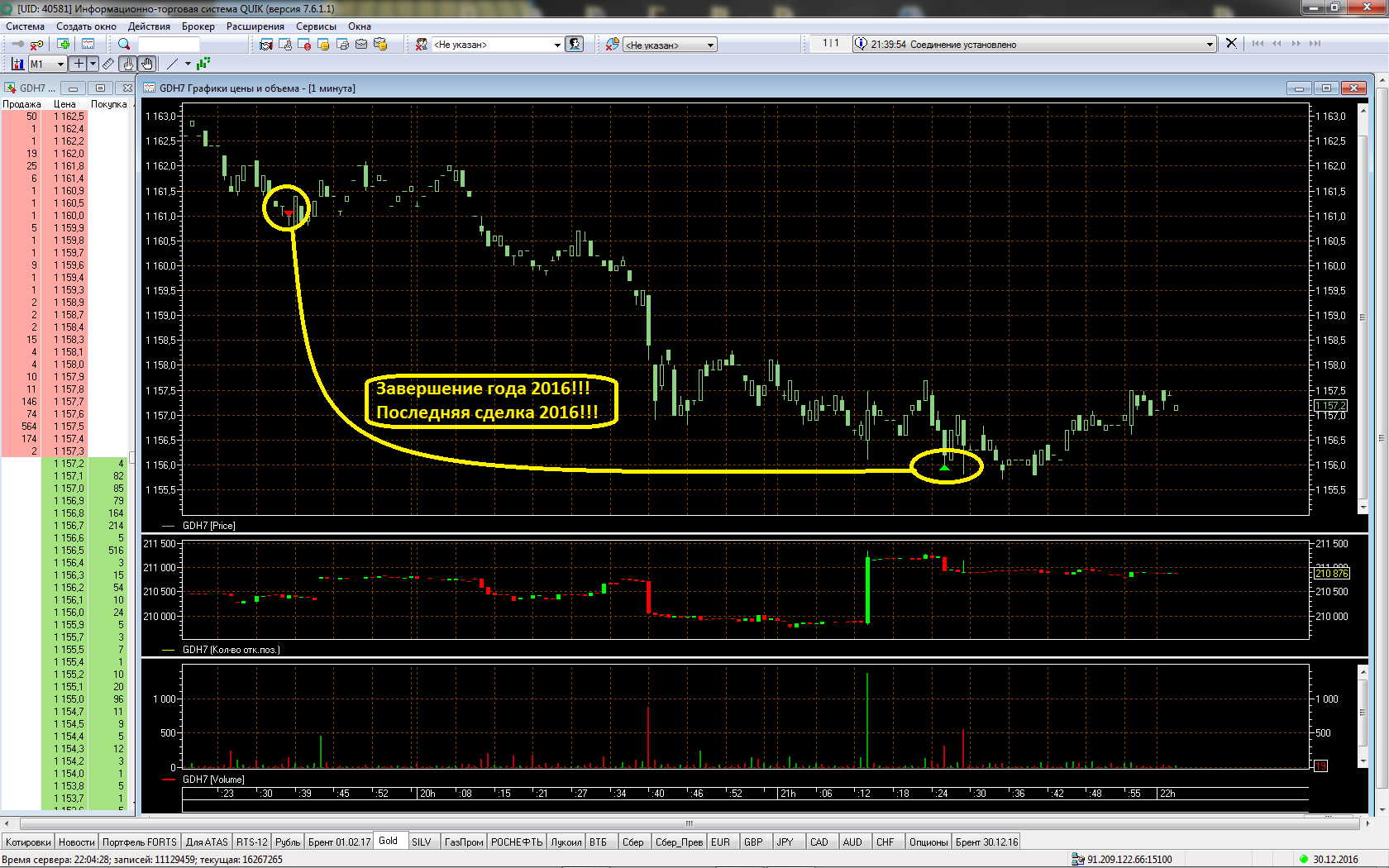The height and width of the screenshot is (868, 1389).
Task: Switch to the Брент 30.12.16 tab
Action: (x=987, y=842)
